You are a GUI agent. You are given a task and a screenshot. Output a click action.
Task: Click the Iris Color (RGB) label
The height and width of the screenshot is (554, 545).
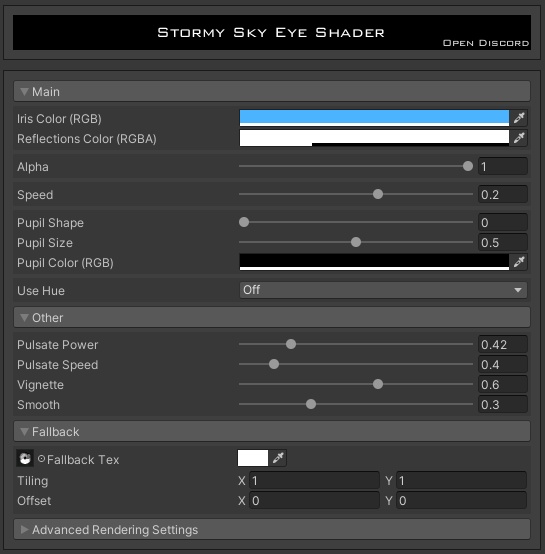(x=59, y=119)
